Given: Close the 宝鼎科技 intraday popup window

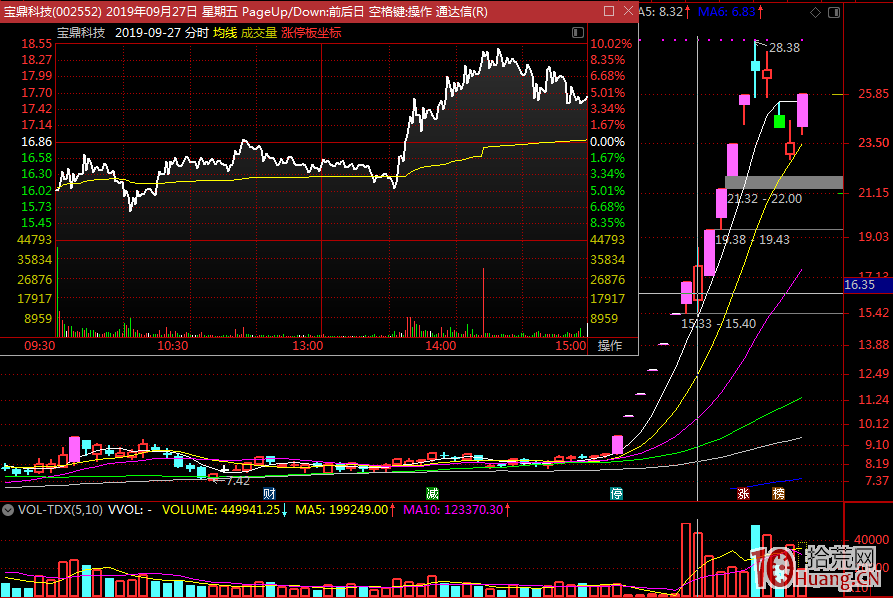Looking at the screenshot, I should point(628,11).
